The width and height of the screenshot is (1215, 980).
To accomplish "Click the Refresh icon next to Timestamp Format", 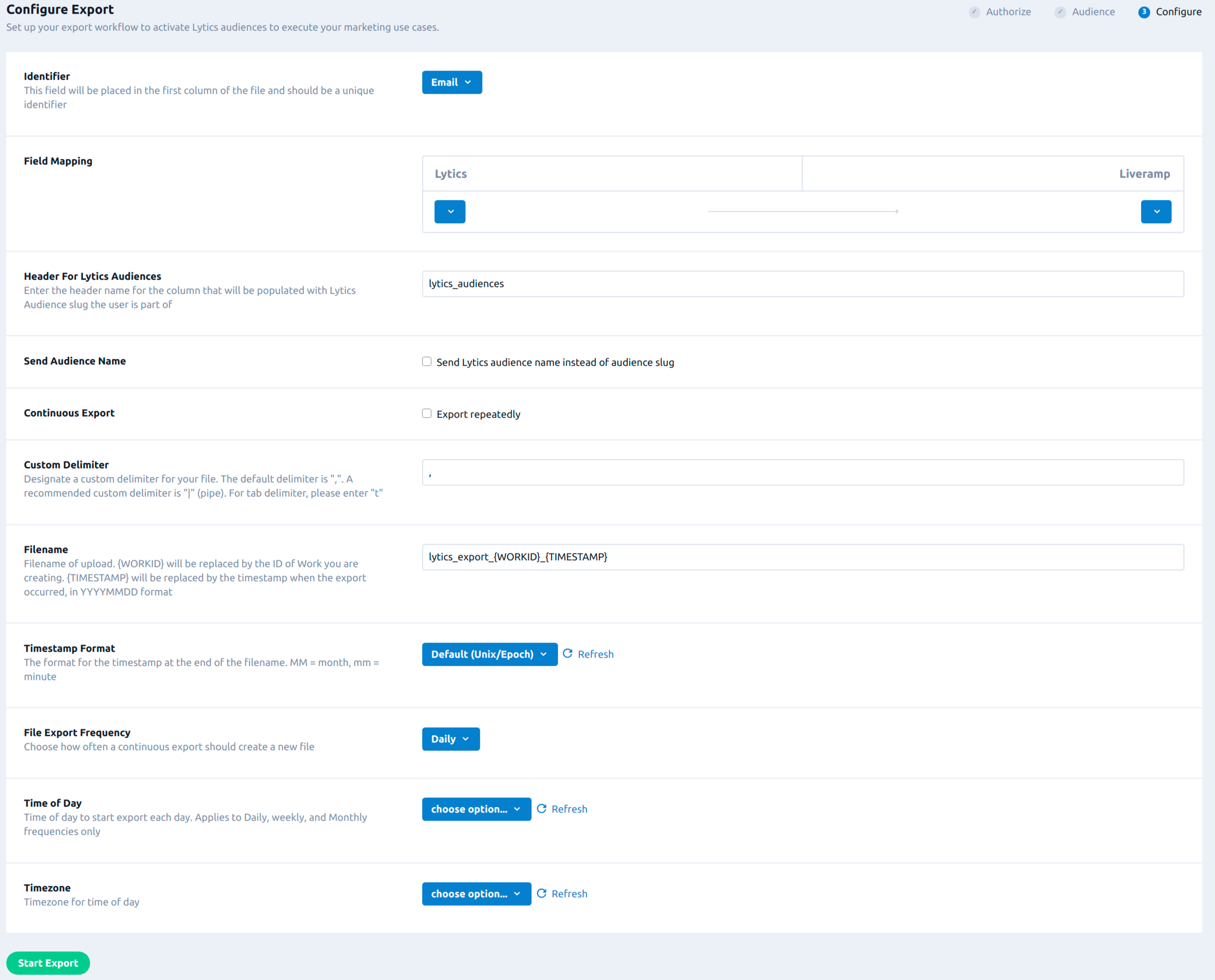I will 567,654.
